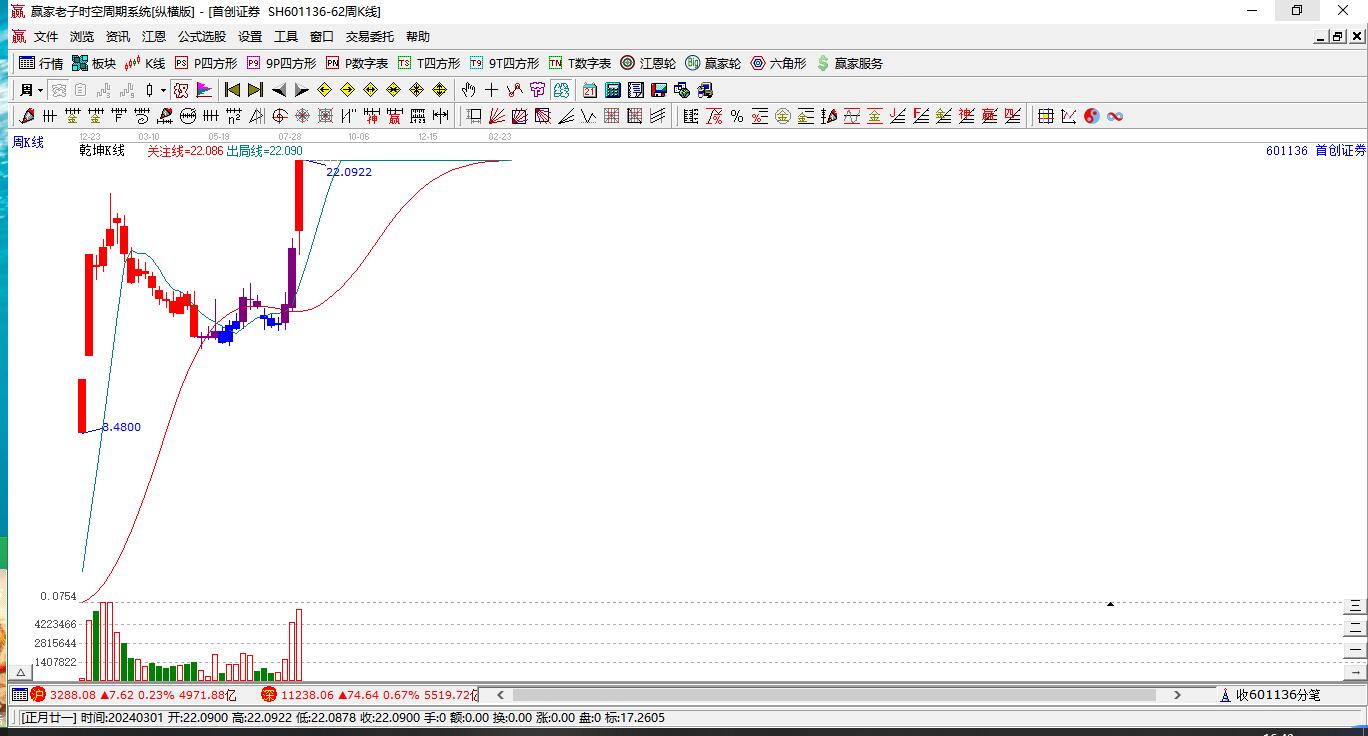Open 赢家服务 service page

(x=850, y=63)
